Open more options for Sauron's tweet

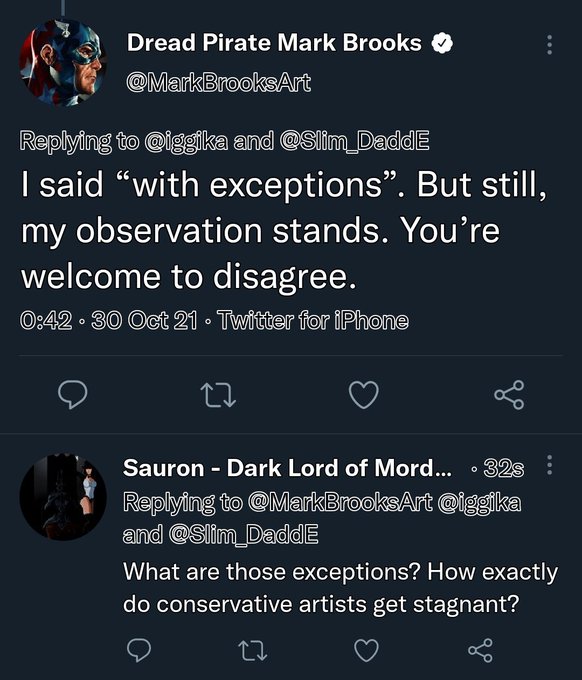click(549, 465)
